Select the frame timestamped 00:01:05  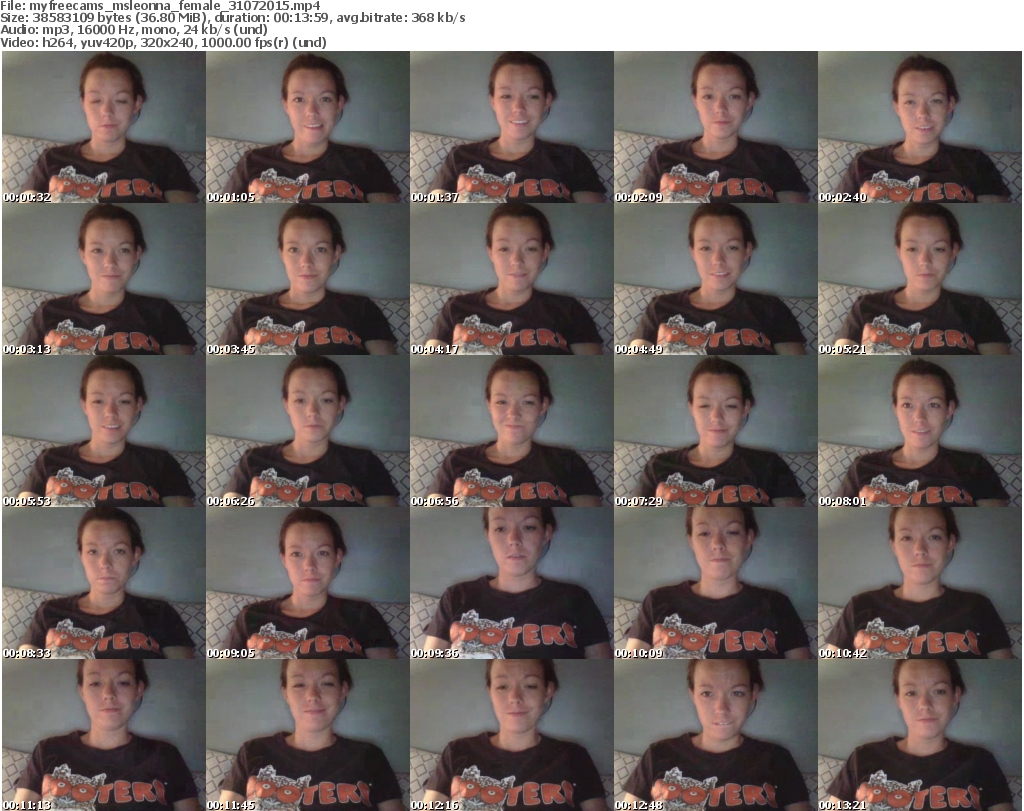pos(308,127)
